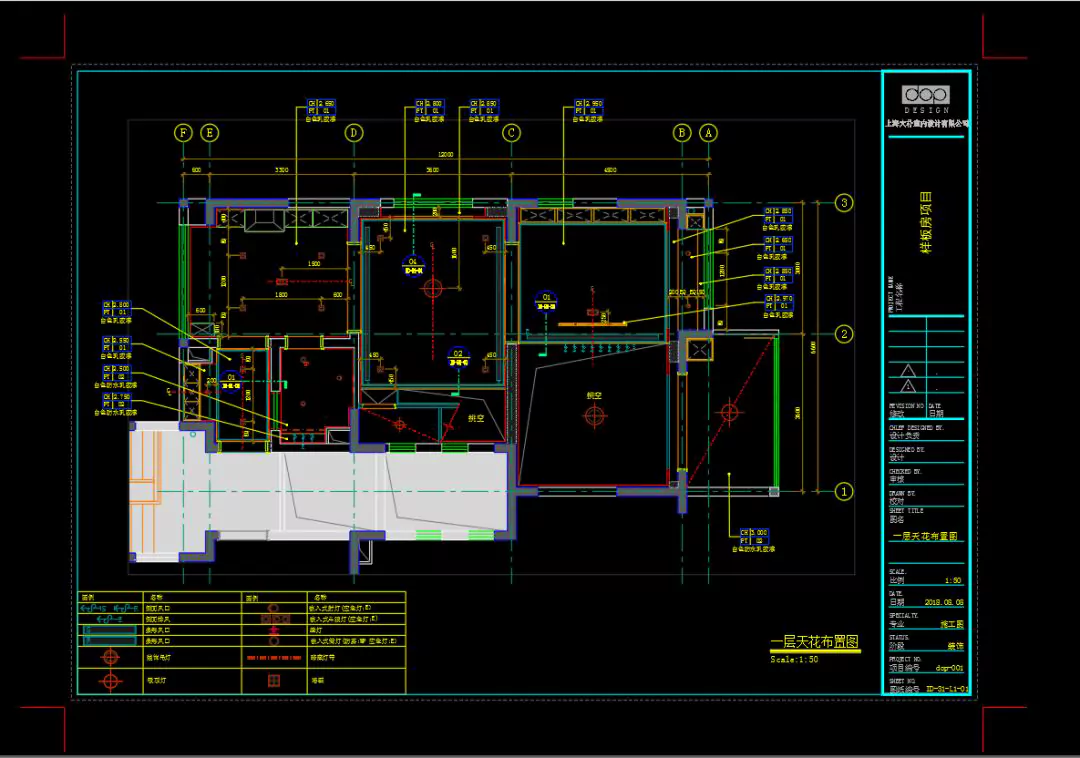The height and width of the screenshot is (758, 1080).
Task: Click the red ceiling light in right balcony
Action: pos(729,411)
